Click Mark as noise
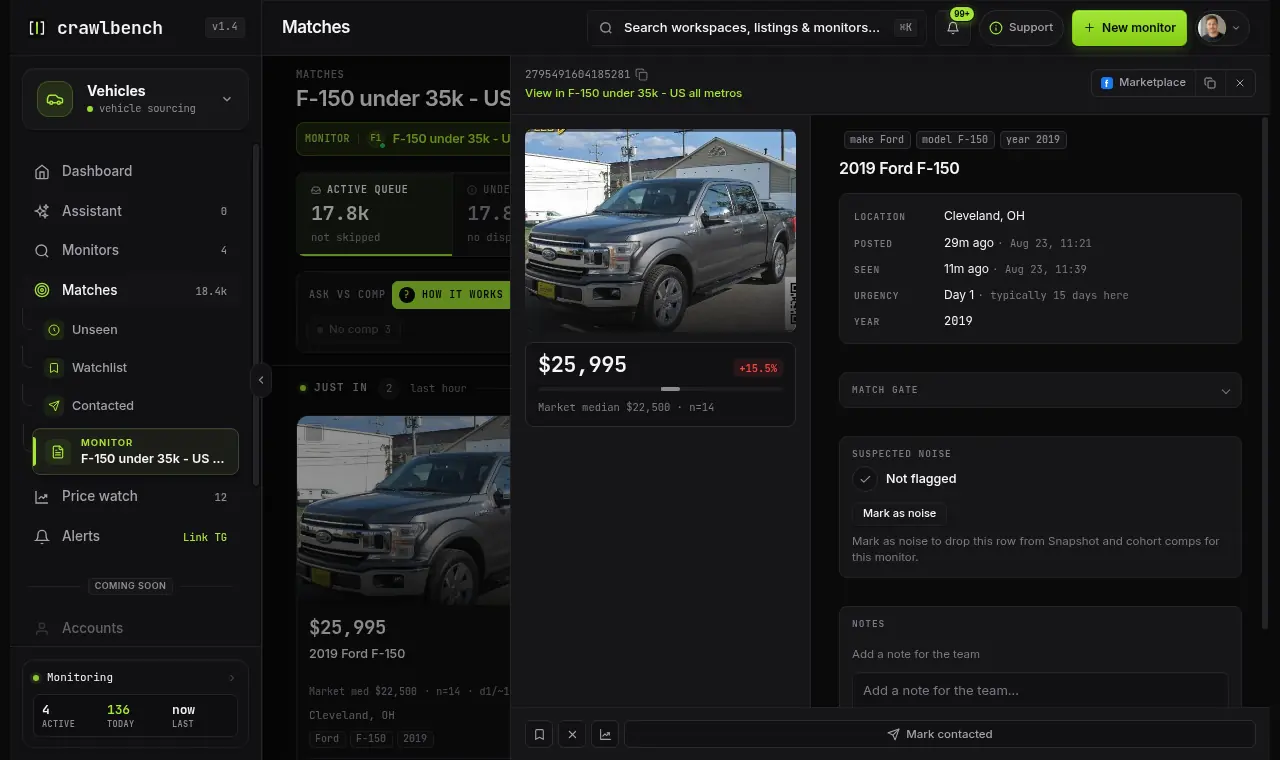The width and height of the screenshot is (1280, 760). pos(899,513)
